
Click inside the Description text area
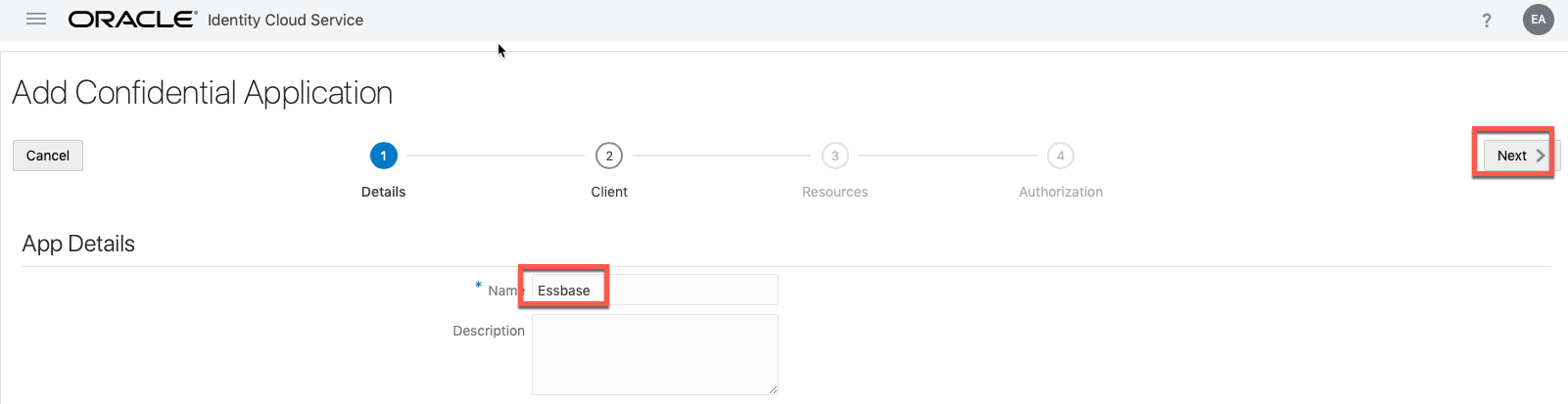pyautogui.click(x=654, y=354)
